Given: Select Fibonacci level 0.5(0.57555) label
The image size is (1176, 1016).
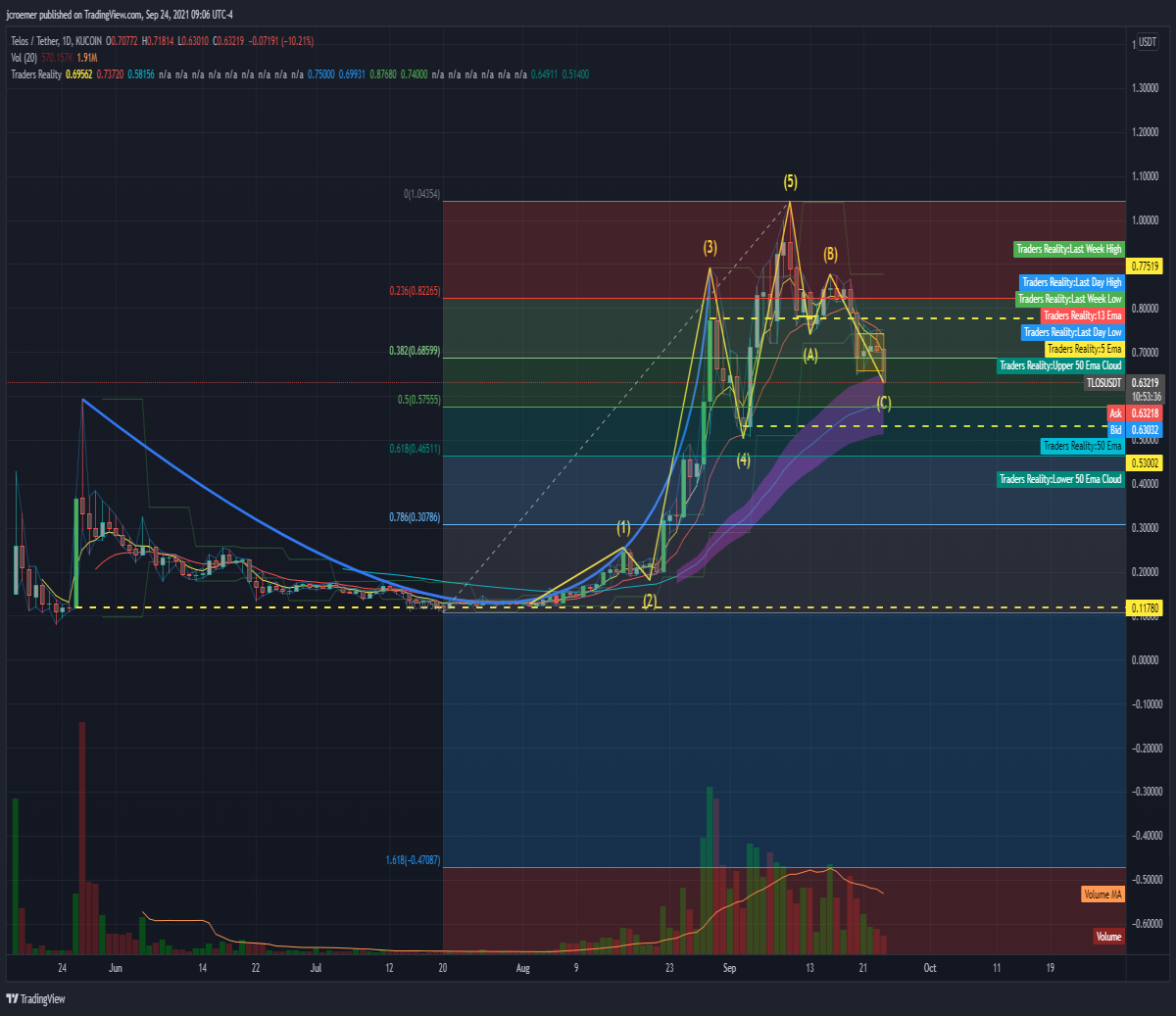Looking at the screenshot, I should 418,400.
